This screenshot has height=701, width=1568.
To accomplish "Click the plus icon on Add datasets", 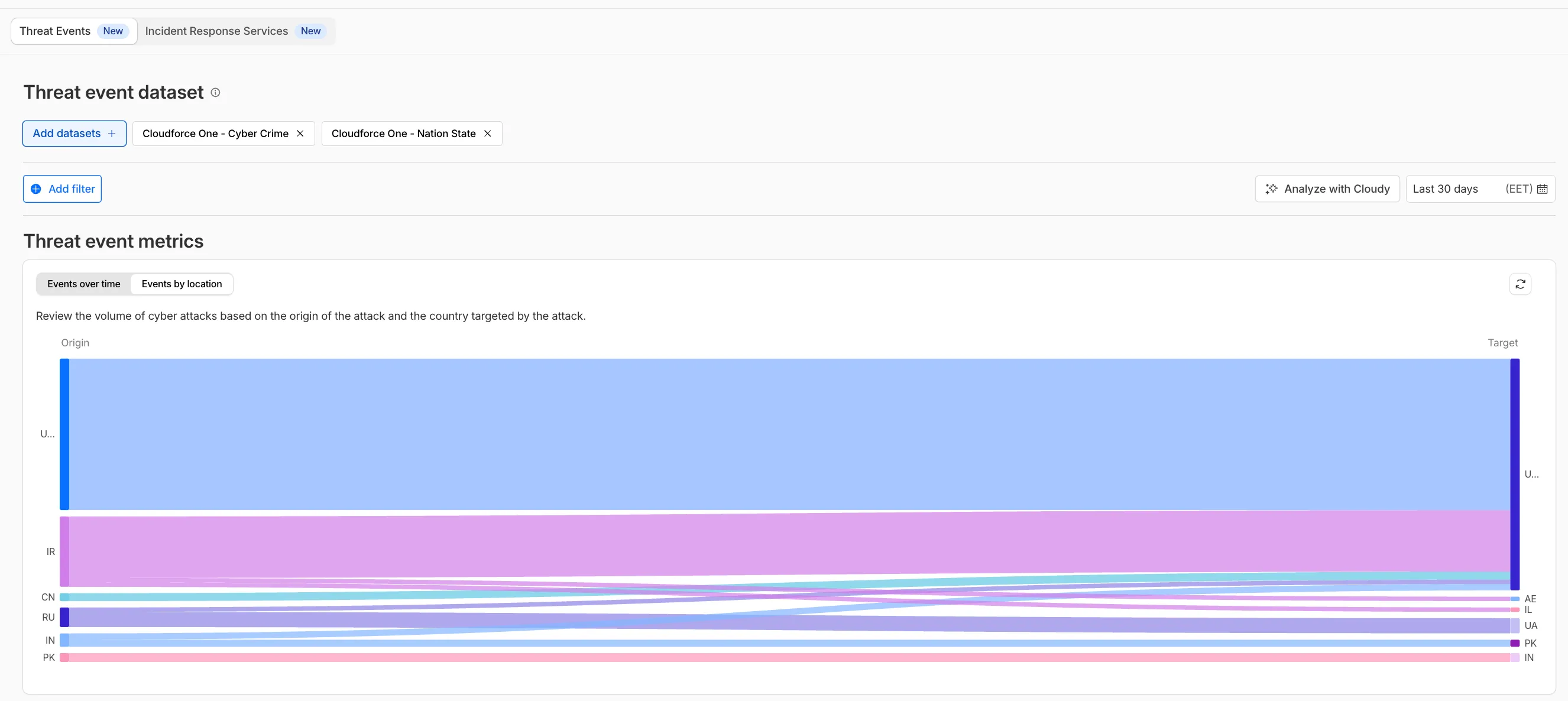I will (112, 133).
